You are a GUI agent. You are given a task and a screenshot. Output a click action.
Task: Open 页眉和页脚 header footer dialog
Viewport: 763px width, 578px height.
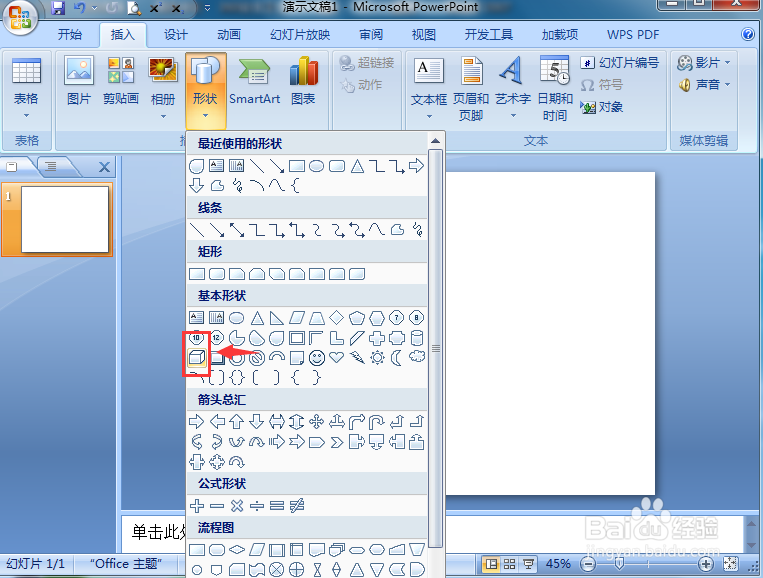[x=471, y=88]
